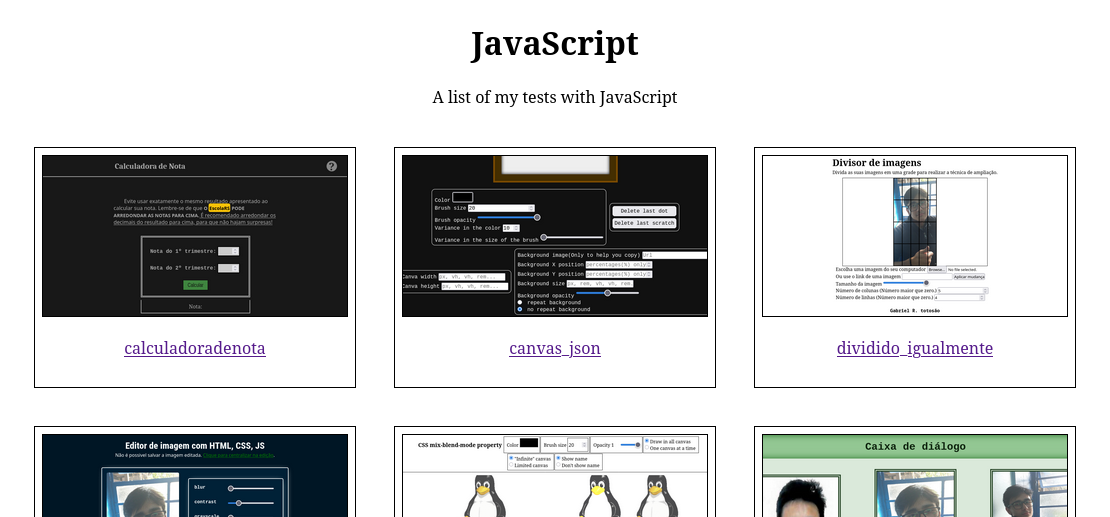Open the canvas_json link
Screen dimensions: 1110x517
555,348
